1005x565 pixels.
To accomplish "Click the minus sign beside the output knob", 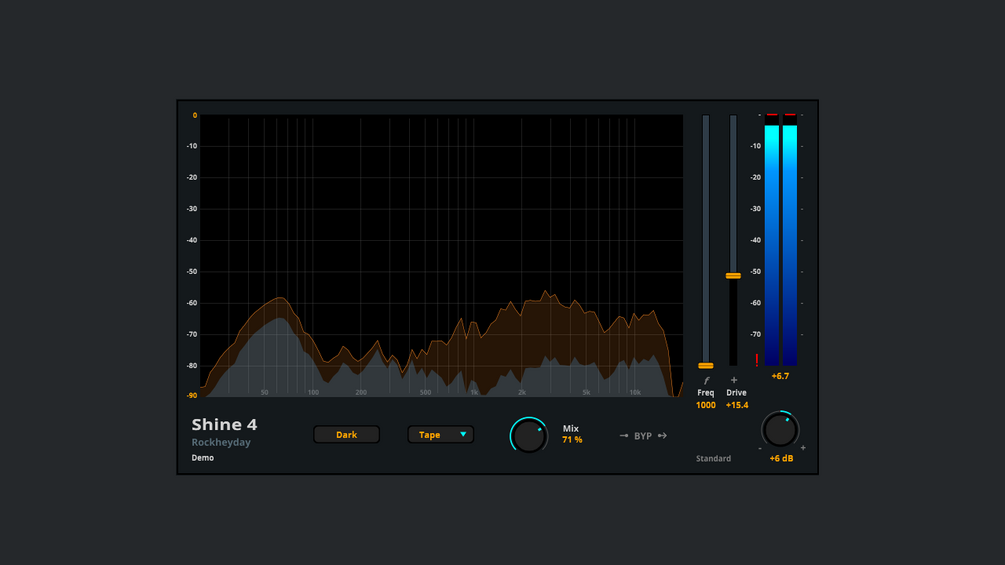I will click(x=760, y=448).
